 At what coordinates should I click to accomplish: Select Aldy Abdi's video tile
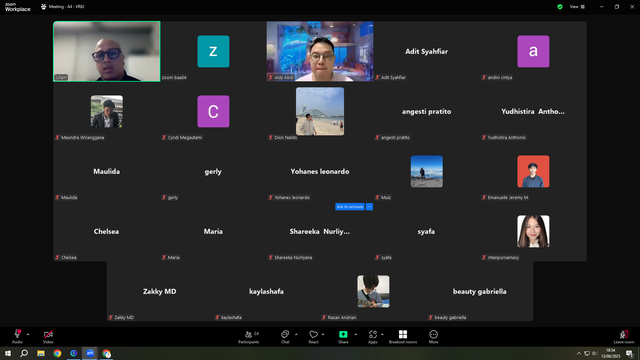coord(320,51)
